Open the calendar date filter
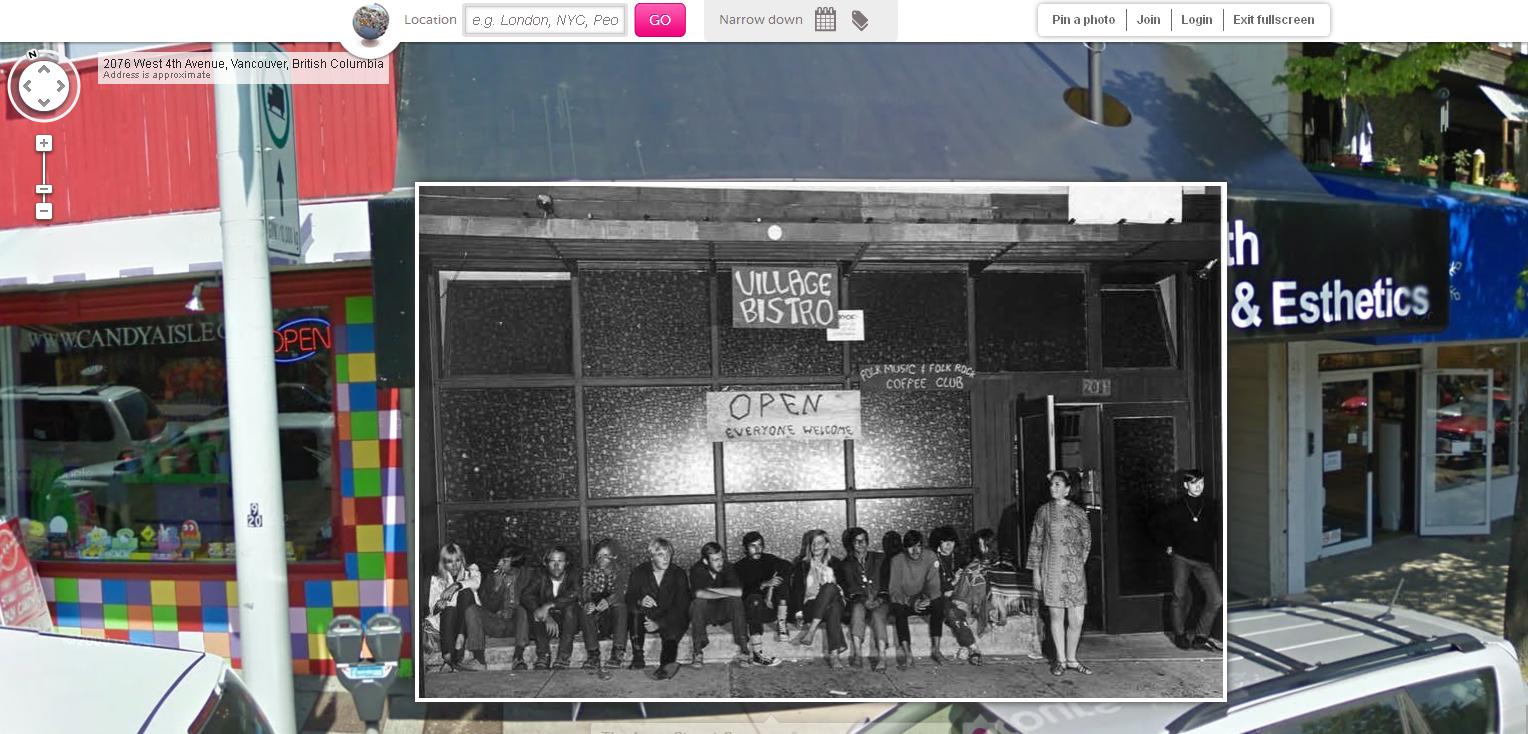This screenshot has width=1528, height=734. click(x=825, y=20)
